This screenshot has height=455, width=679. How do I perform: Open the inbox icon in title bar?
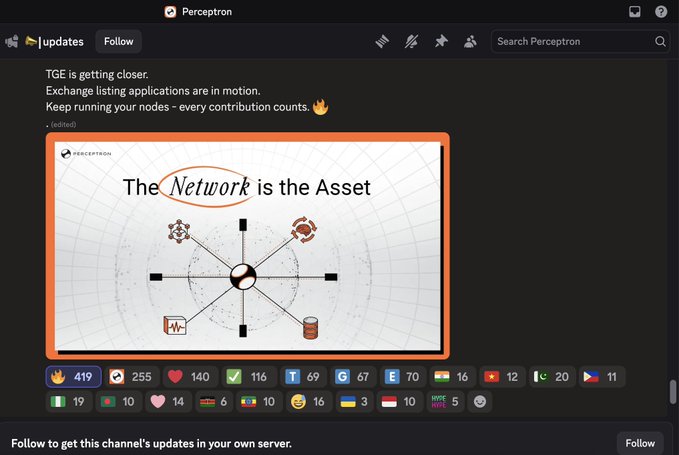tap(634, 12)
